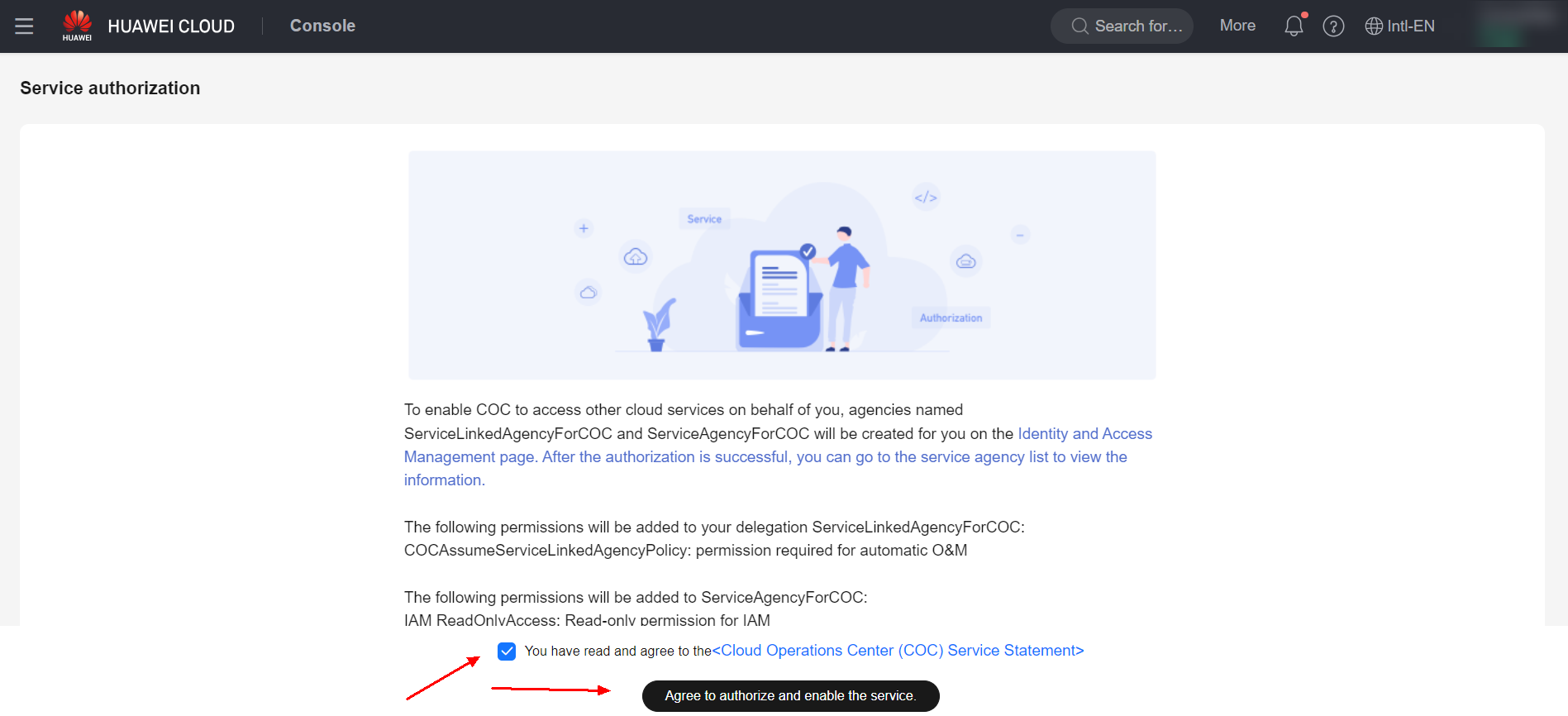Click the code brackets icon in illustration
1568x716 pixels.
tap(926, 198)
